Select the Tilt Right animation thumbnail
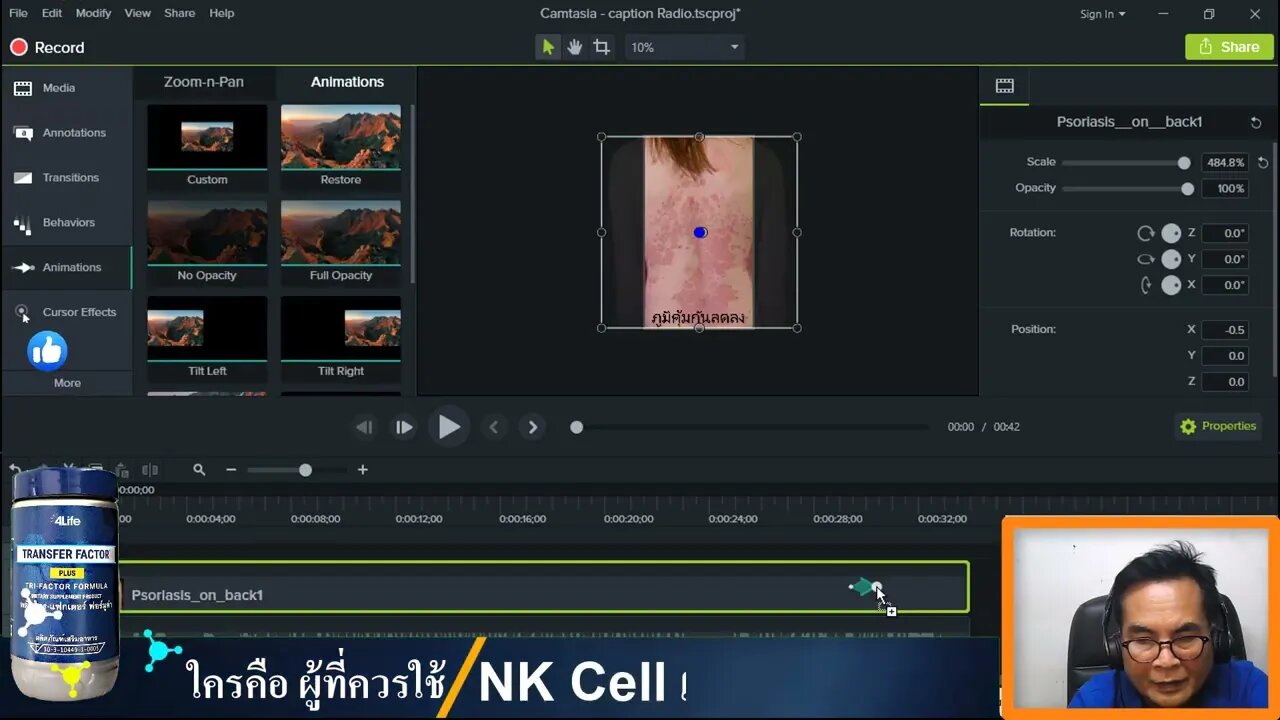 coord(341,337)
